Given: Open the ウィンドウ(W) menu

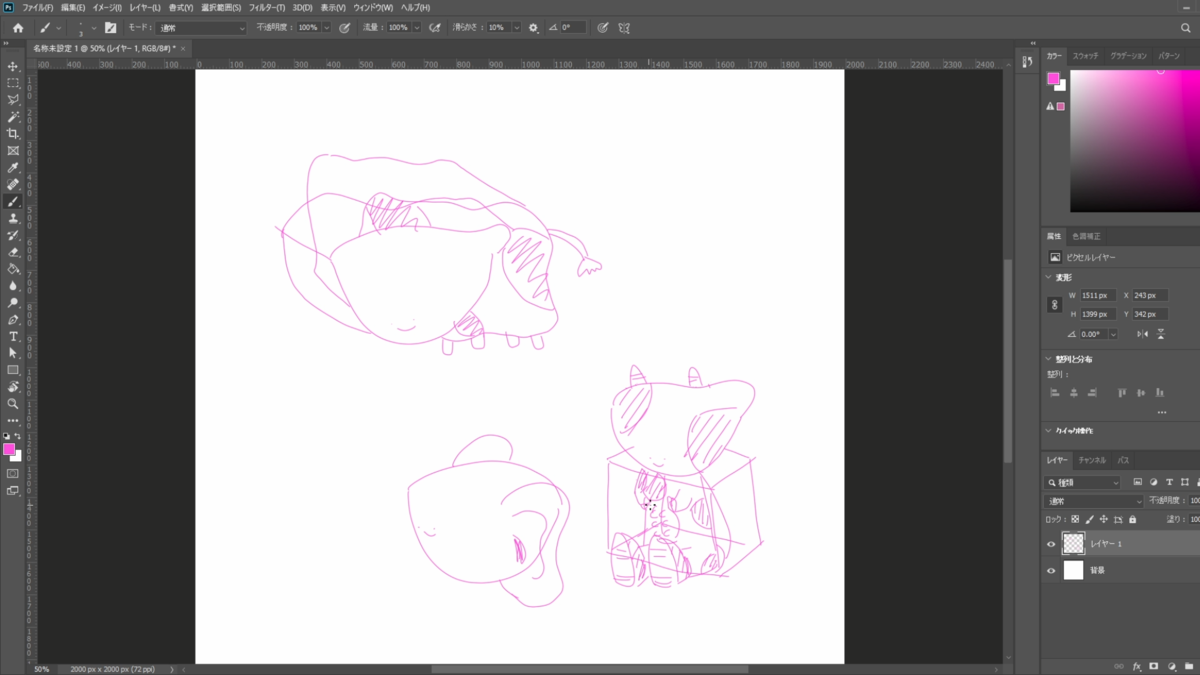Looking at the screenshot, I should click(372, 7).
